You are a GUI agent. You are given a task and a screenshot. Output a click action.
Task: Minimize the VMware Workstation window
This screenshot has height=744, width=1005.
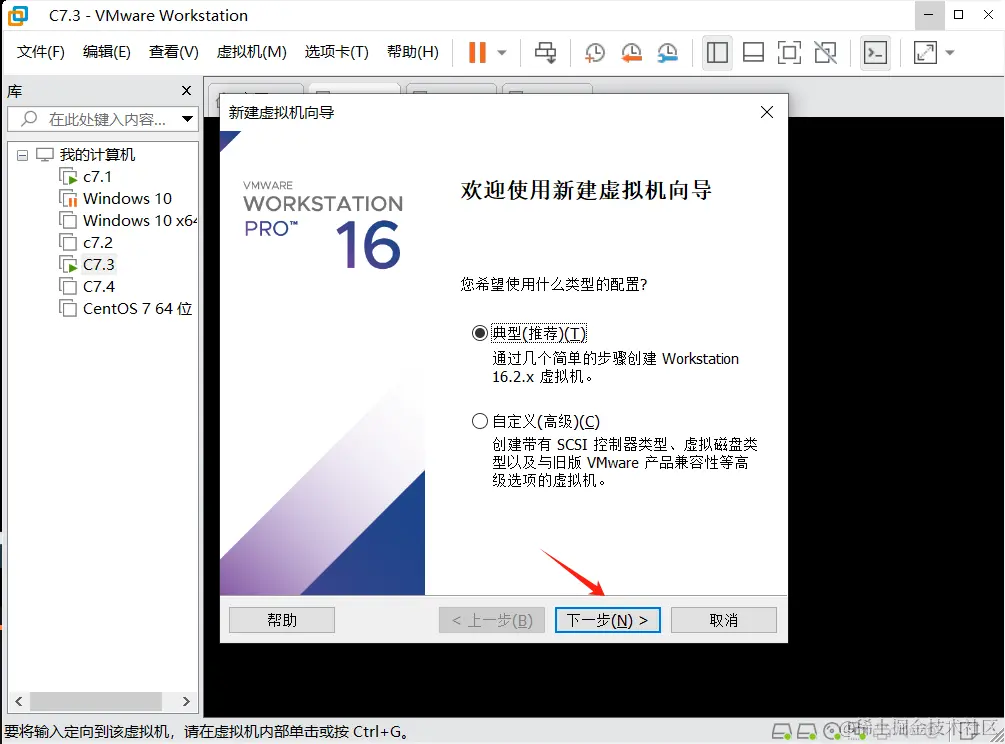929,15
